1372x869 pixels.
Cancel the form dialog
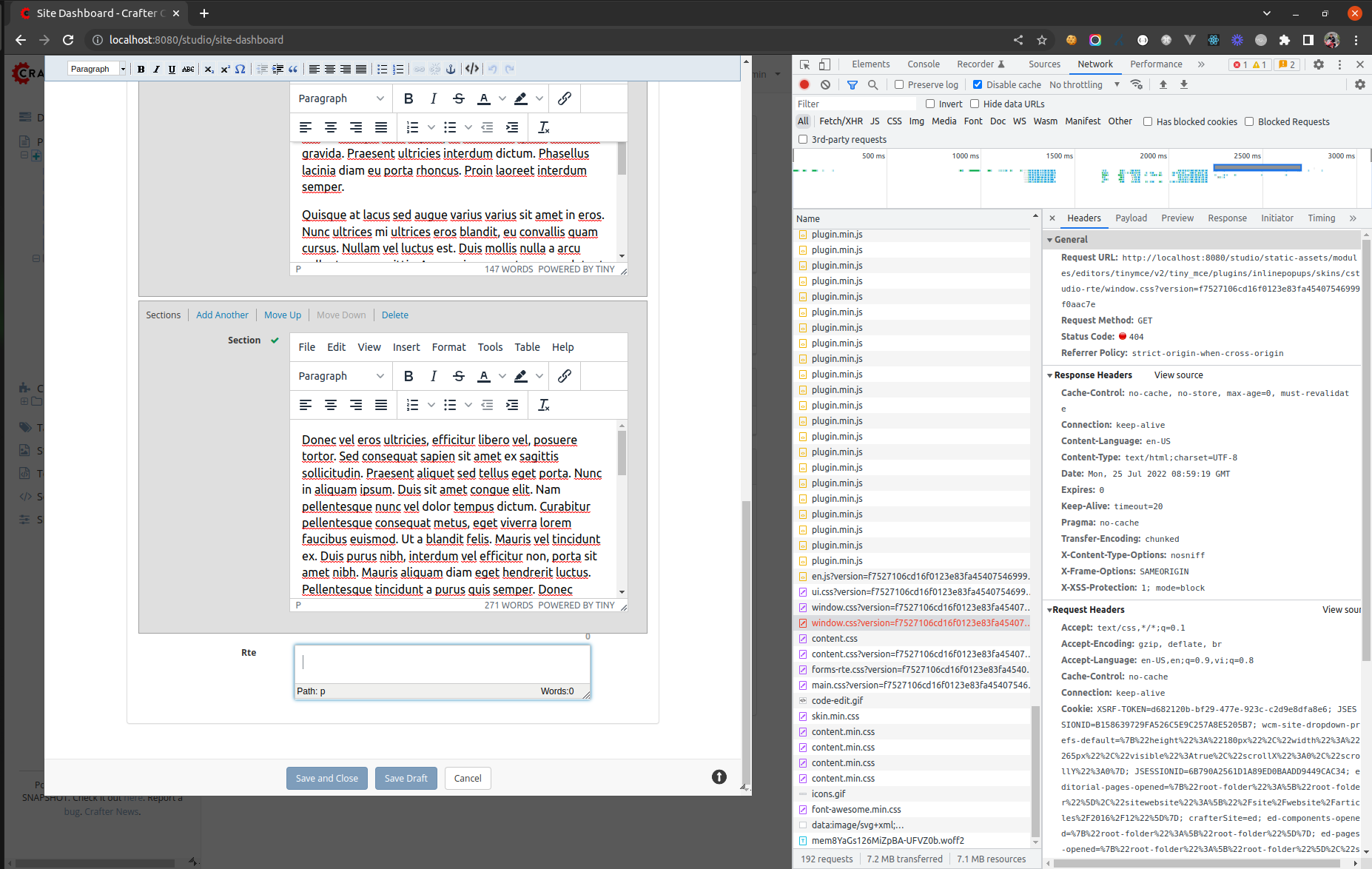468,778
